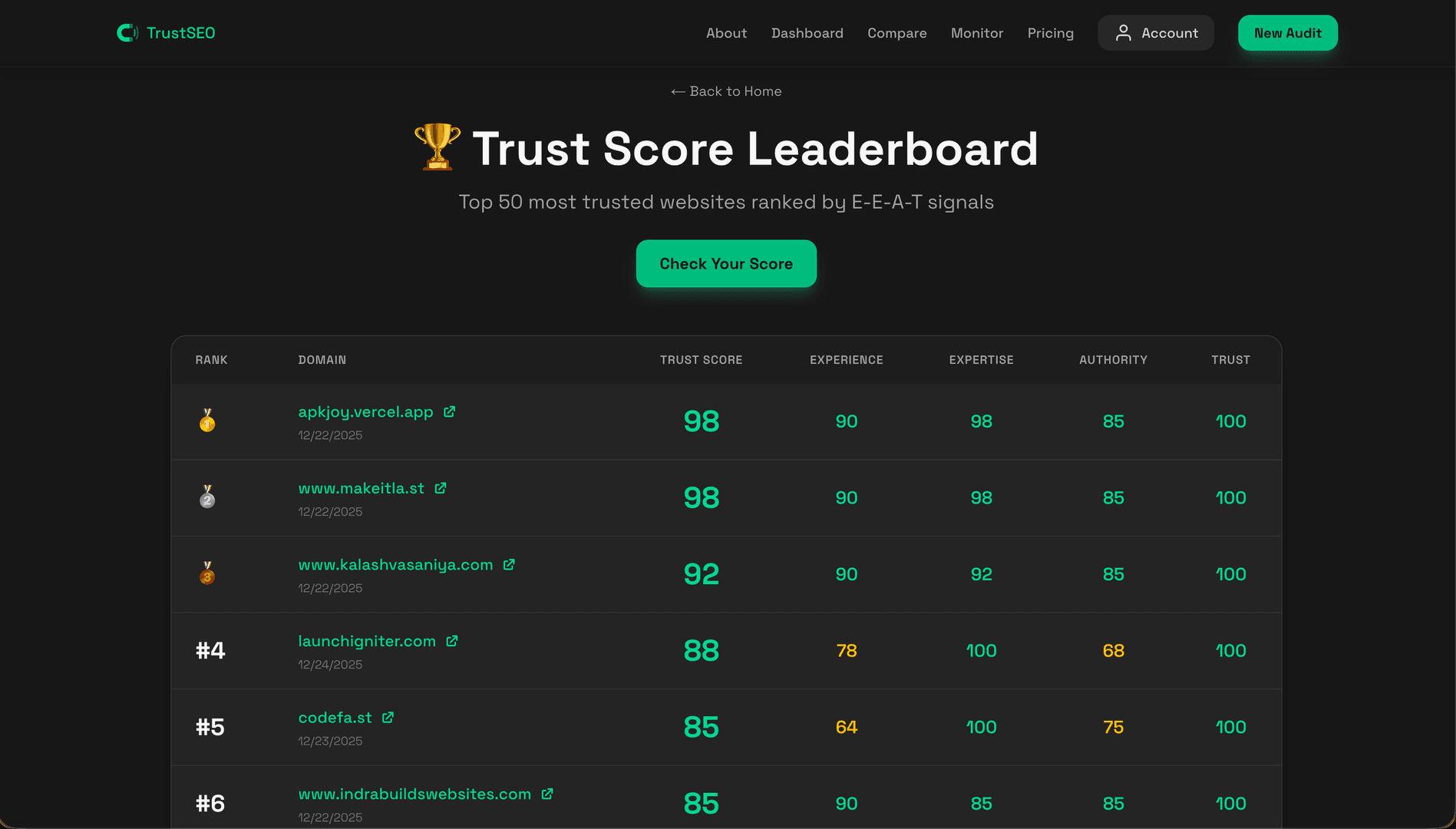Open external link beside www.indrabuildswebsites.com

pos(546,794)
